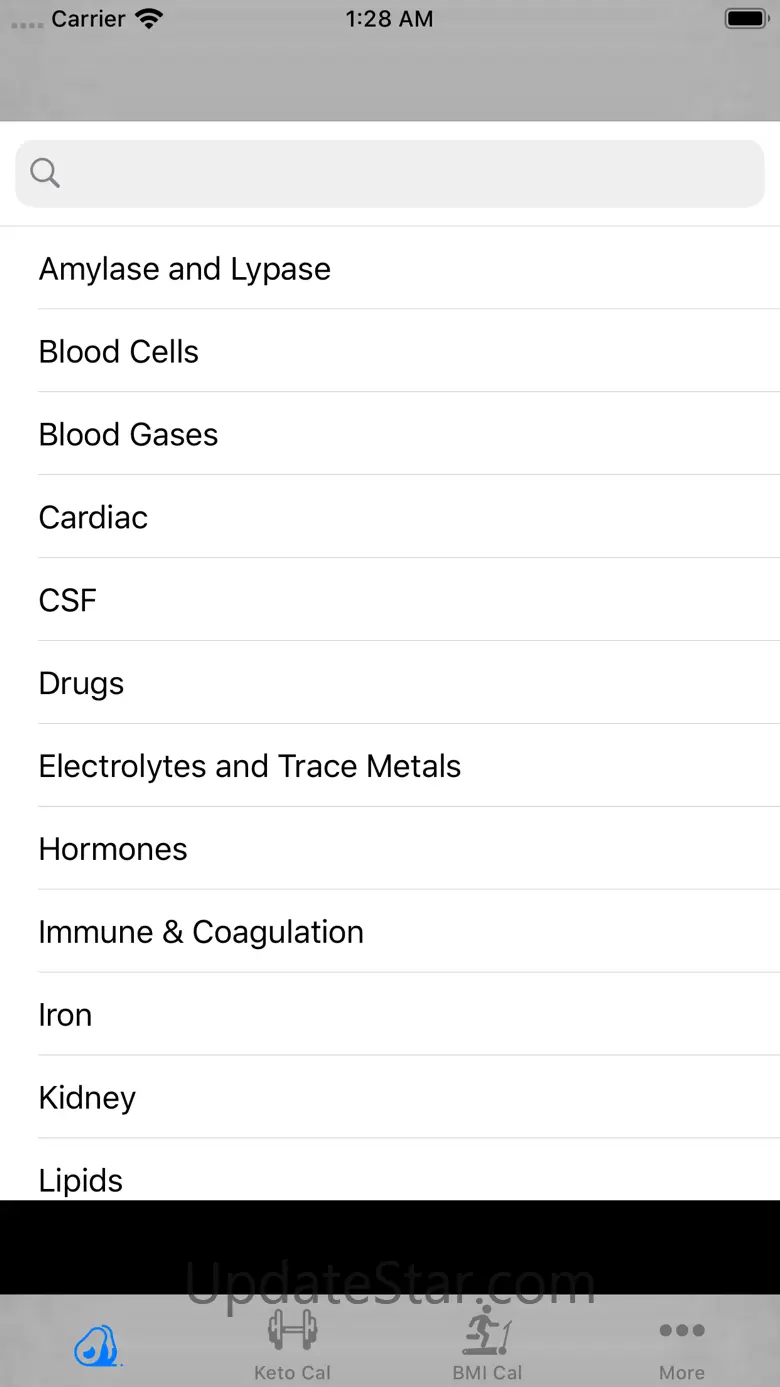Image resolution: width=780 pixels, height=1387 pixels.
Task: Click the battery status icon
Action: 745,19
